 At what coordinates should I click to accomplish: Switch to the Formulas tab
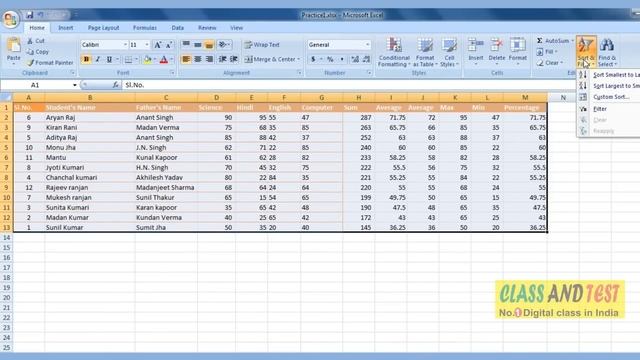click(144, 28)
